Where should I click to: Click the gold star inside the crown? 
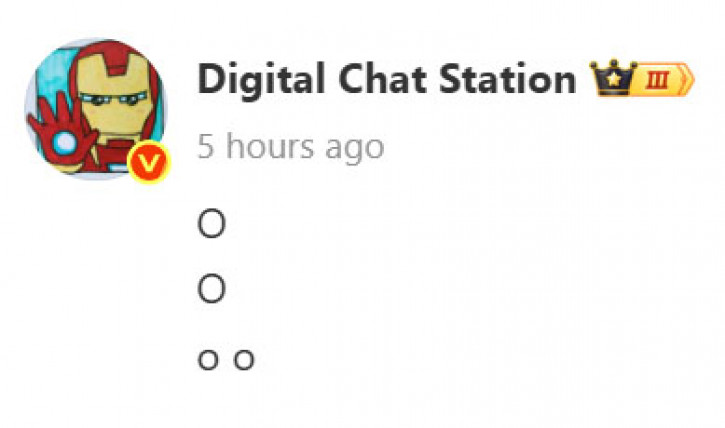coord(613,80)
